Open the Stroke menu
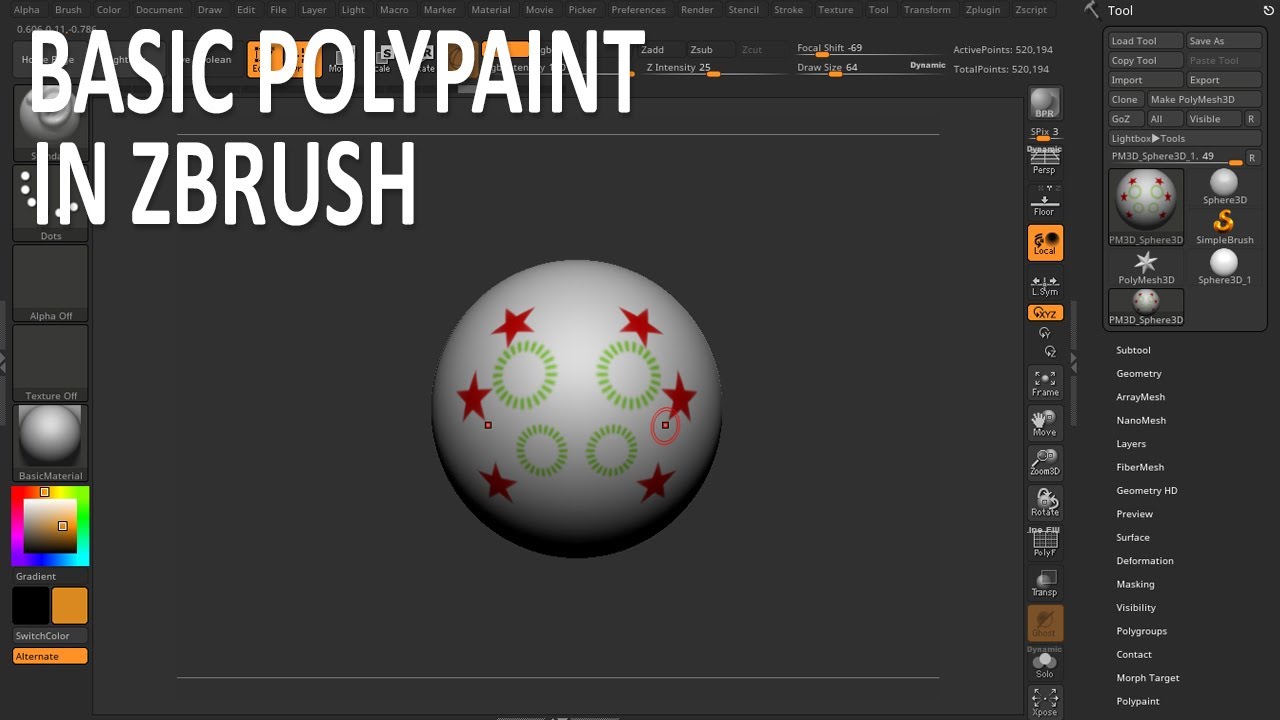Screen dimensions: 1280x720 pyautogui.click(x=788, y=10)
